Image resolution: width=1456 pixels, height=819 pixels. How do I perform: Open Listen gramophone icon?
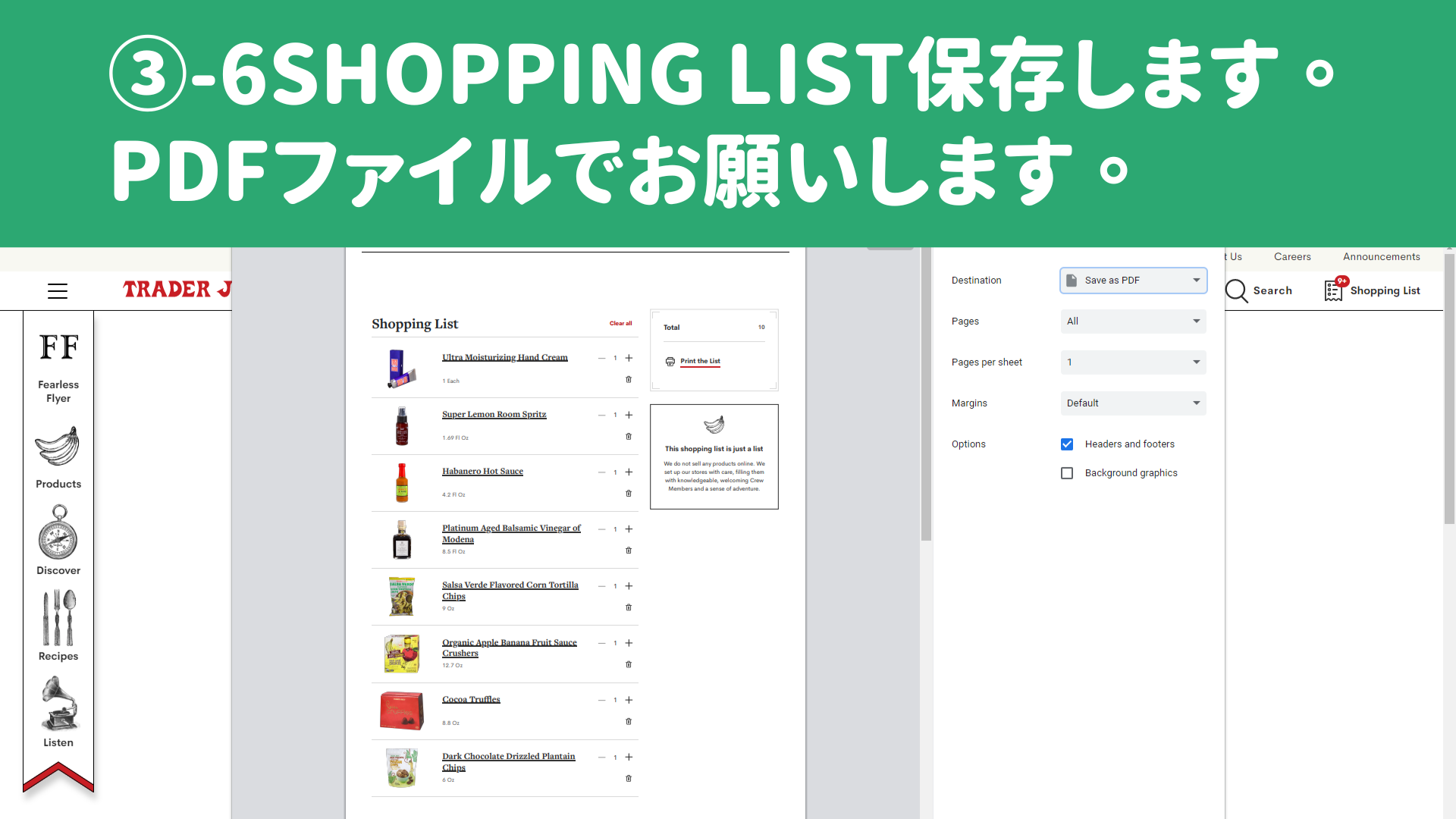pos(59,704)
